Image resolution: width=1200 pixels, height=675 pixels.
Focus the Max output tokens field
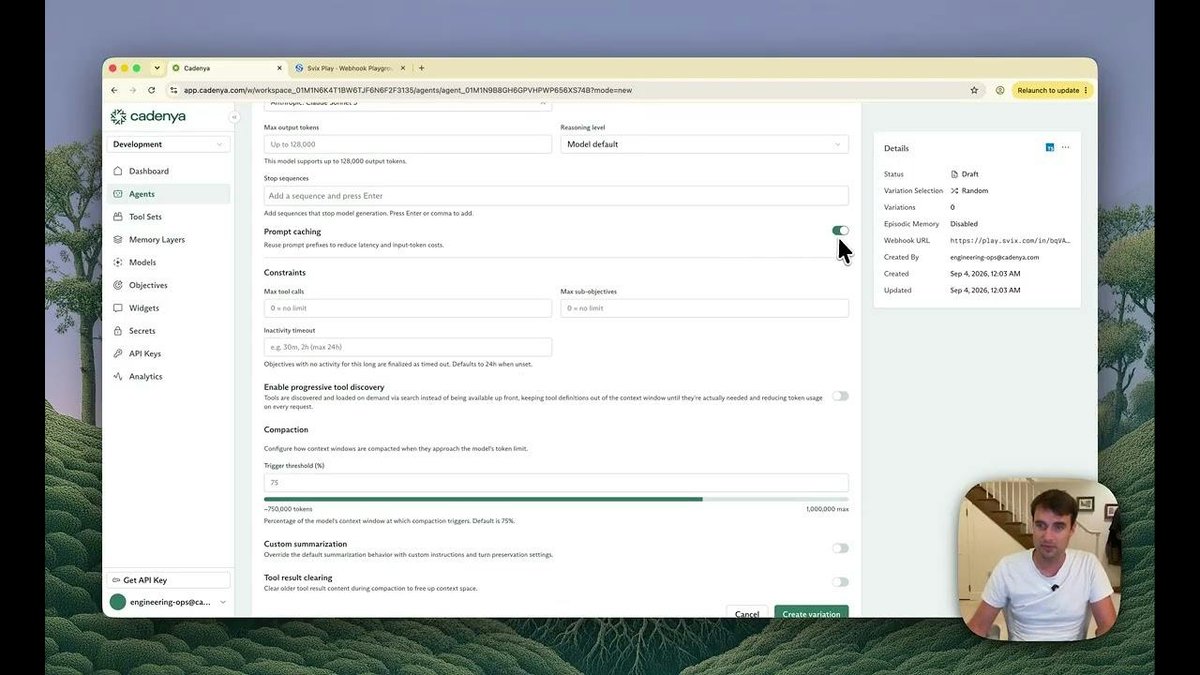(408, 144)
